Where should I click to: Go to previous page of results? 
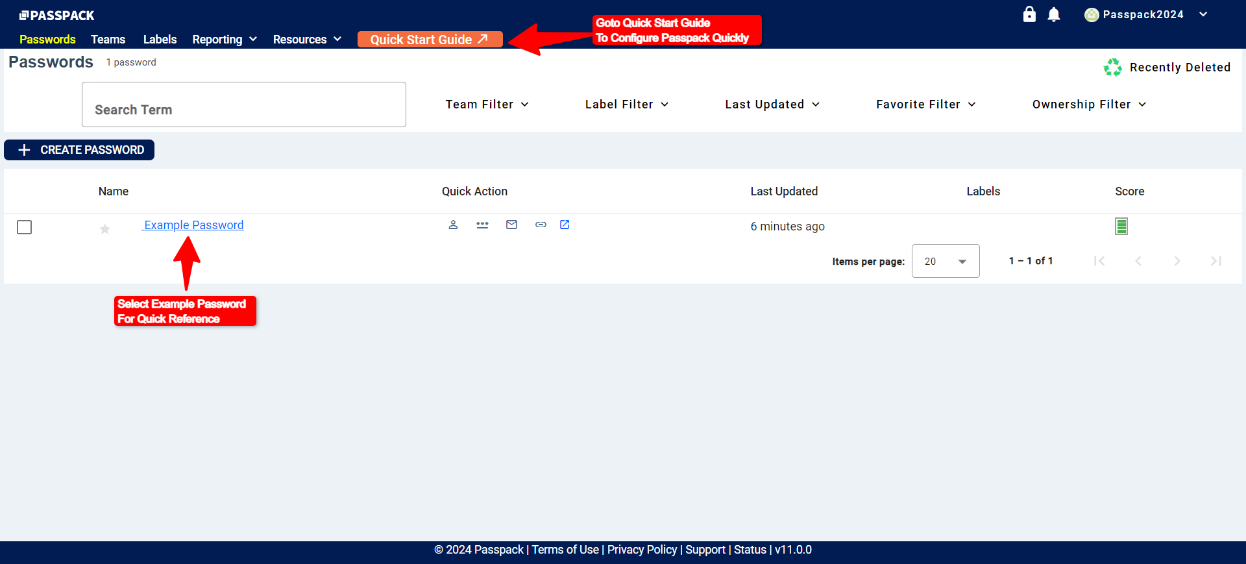(1138, 261)
